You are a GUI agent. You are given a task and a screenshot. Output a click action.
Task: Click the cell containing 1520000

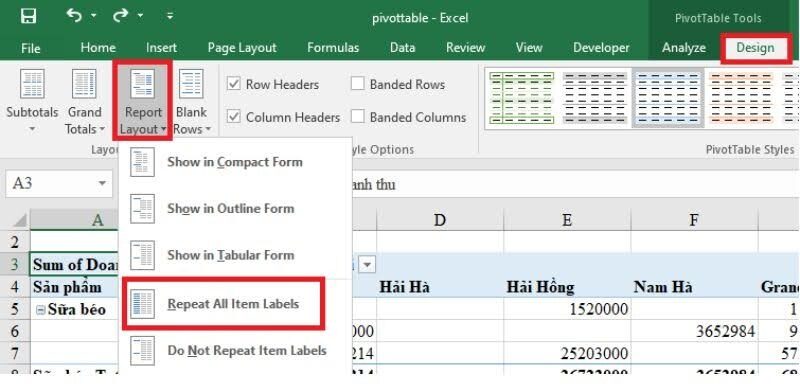(x=567, y=309)
